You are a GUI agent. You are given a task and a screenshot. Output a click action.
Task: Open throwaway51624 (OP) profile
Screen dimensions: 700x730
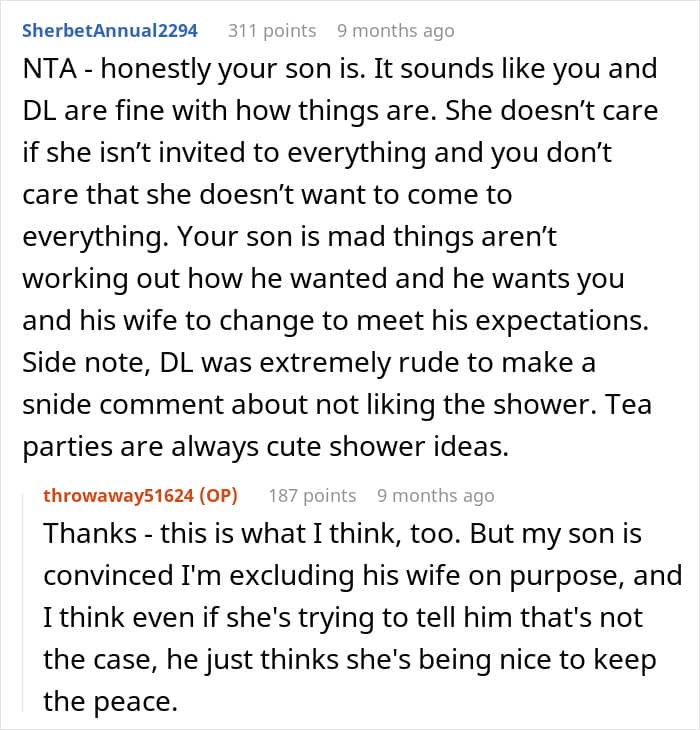(141, 495)
